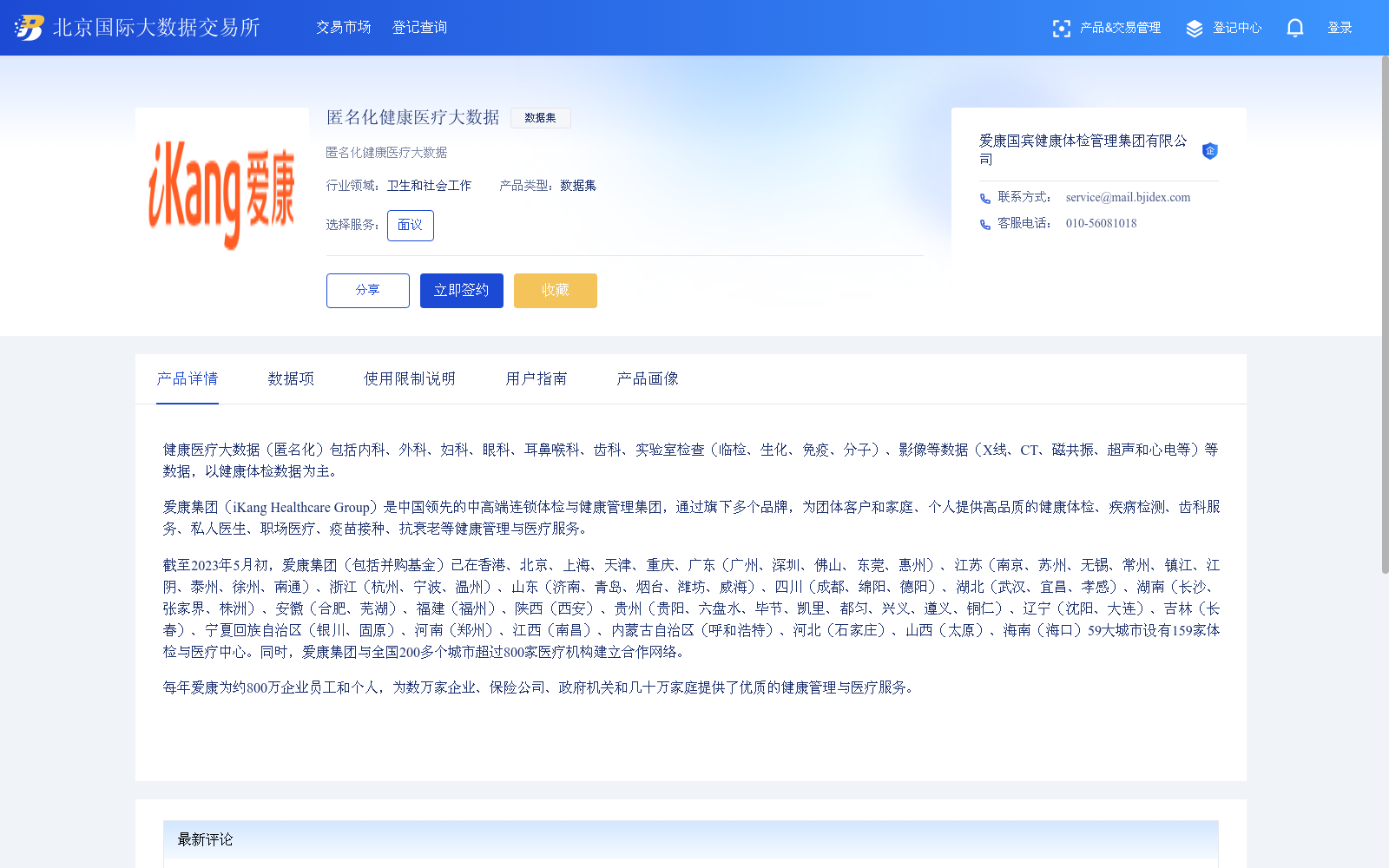
Task: Switch to the 用户指南 tab
Action: coord(537,379)
